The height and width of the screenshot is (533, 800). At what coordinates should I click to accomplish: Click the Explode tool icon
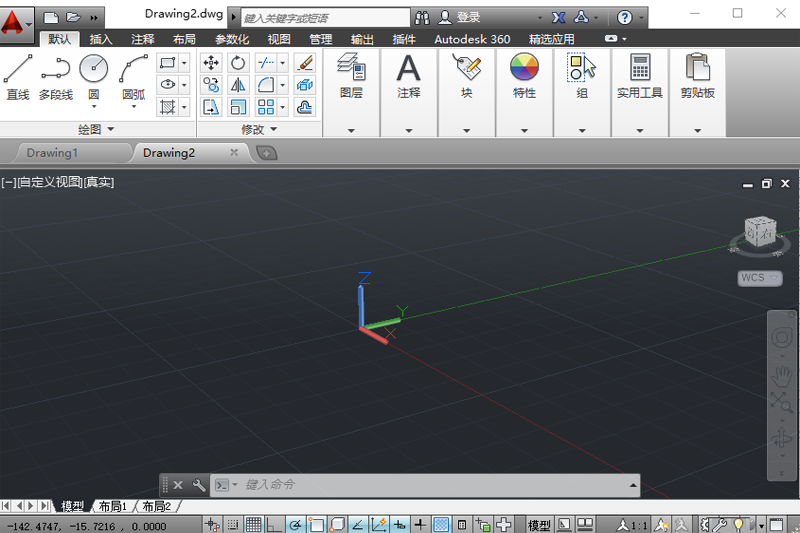305,85
